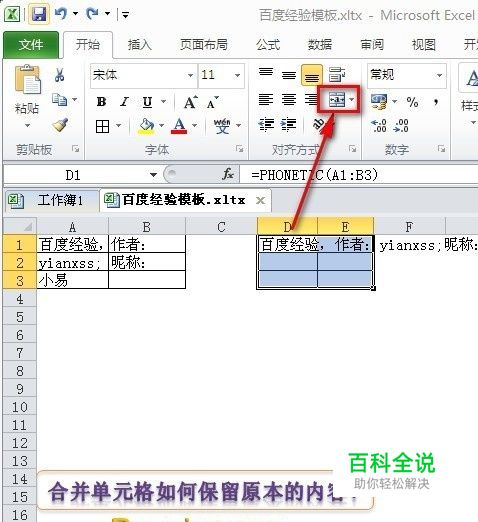Open the number format dropdown 常规
This screenshot has height=522, width=478.
coord(439,75)
